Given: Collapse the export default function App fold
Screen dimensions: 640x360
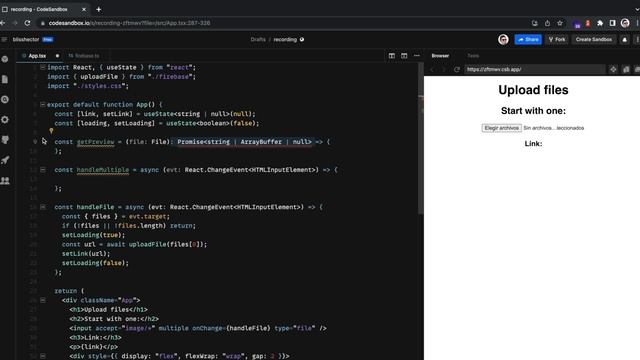Looking at the screenshot, I should point(42,104).
